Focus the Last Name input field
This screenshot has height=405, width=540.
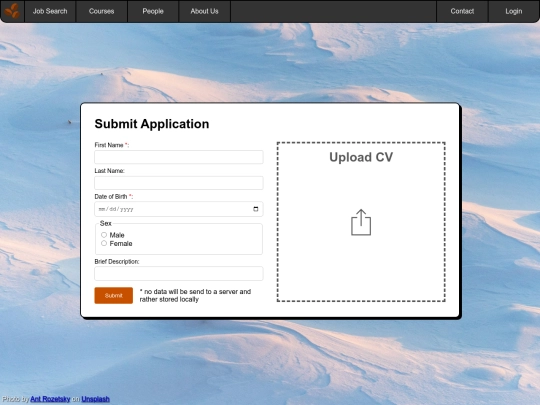click(179, 183)
